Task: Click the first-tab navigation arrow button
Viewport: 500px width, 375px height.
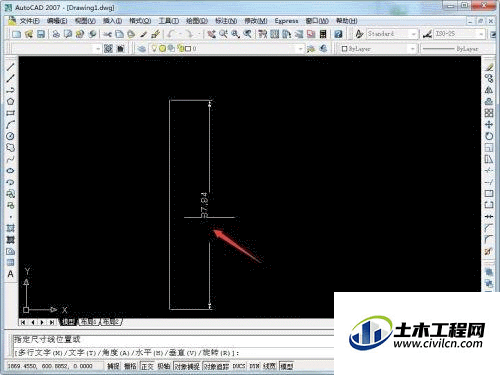Action: [x=23, y=322]
